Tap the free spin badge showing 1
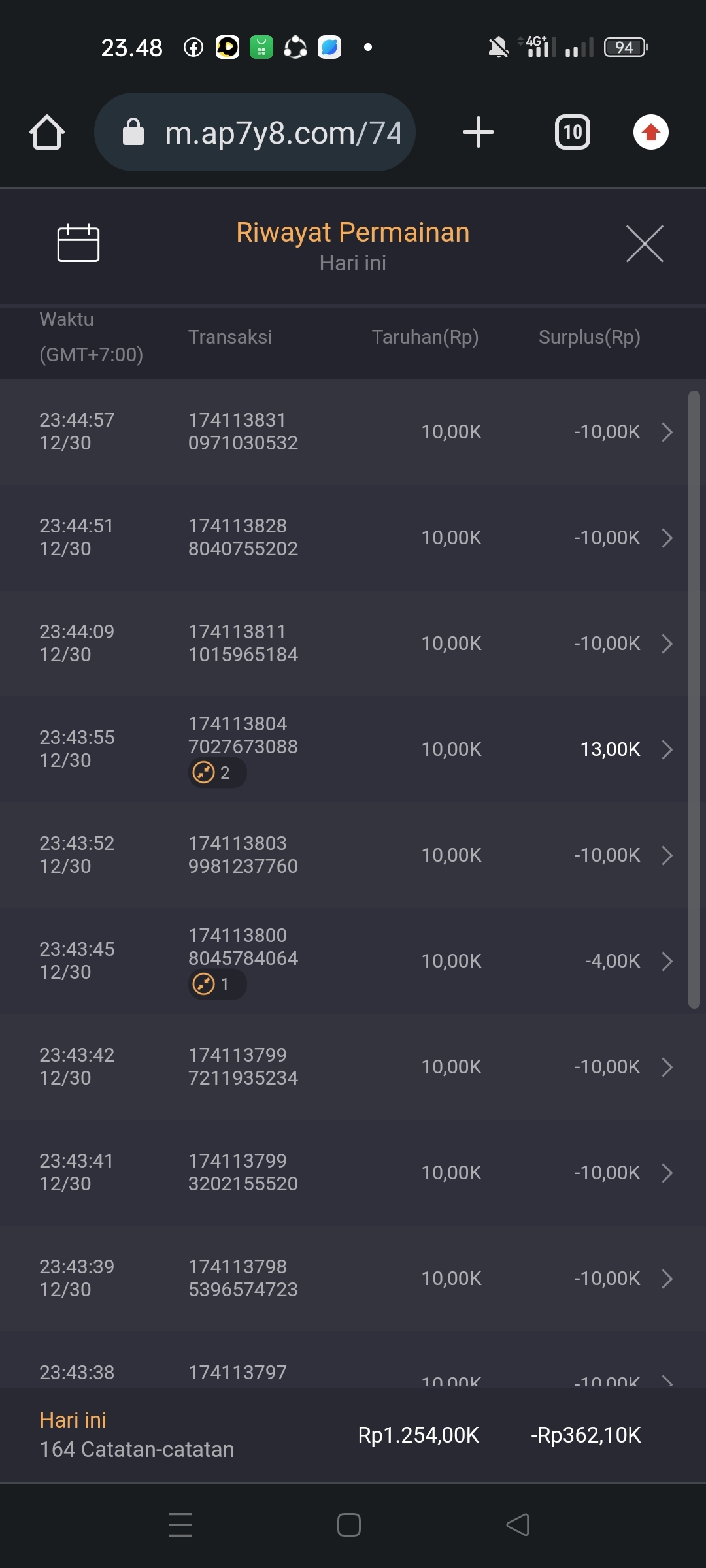Viewport: 706px width, 1568px height. coord(217,985)
